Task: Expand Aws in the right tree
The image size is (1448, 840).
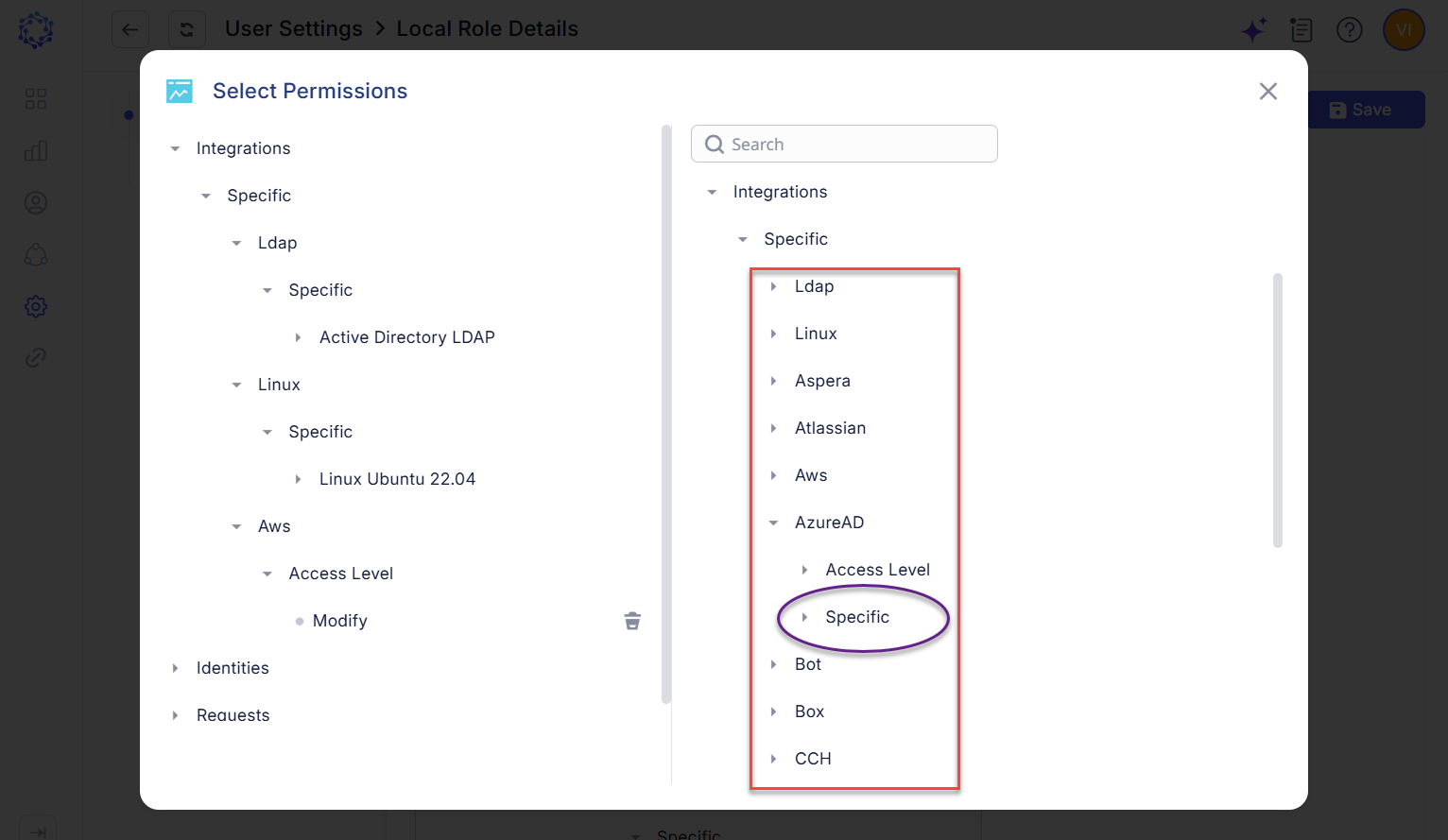Action: pyautogui.click(x=773, y=475)
